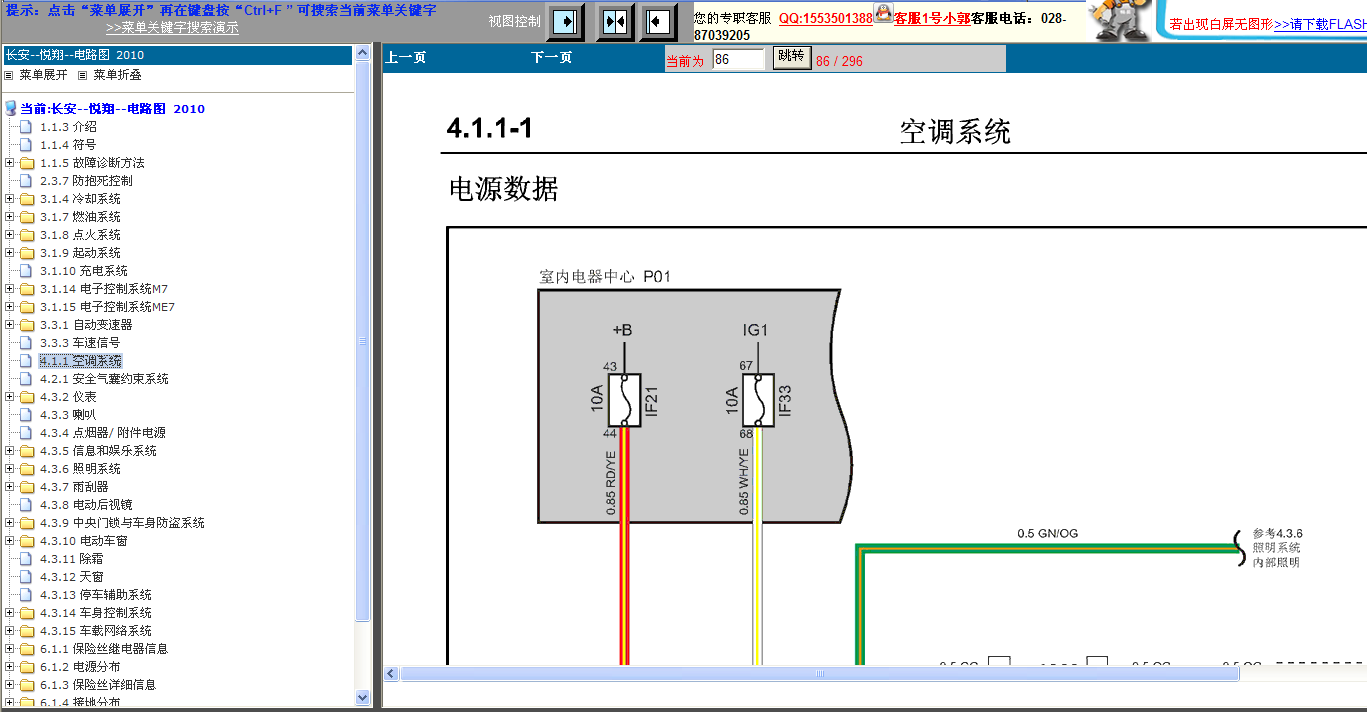1367x712 pixels.
Task: Open 4.3.13 停车辅助系统 entry
Action: click(x=96, y=595)
